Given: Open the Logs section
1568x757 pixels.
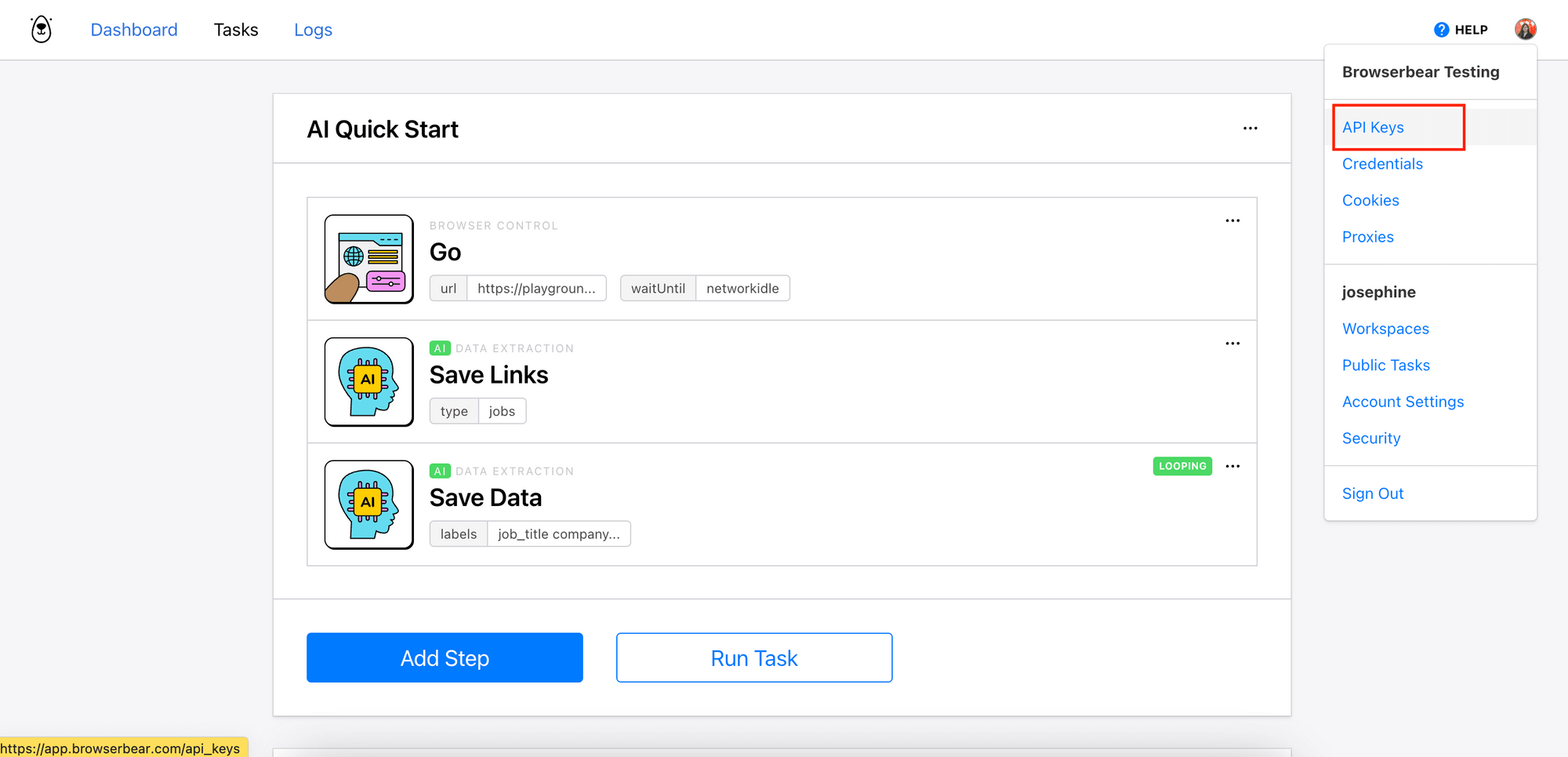Looking at the screenshot, I should pyautogui.click(x=313, y=29).
